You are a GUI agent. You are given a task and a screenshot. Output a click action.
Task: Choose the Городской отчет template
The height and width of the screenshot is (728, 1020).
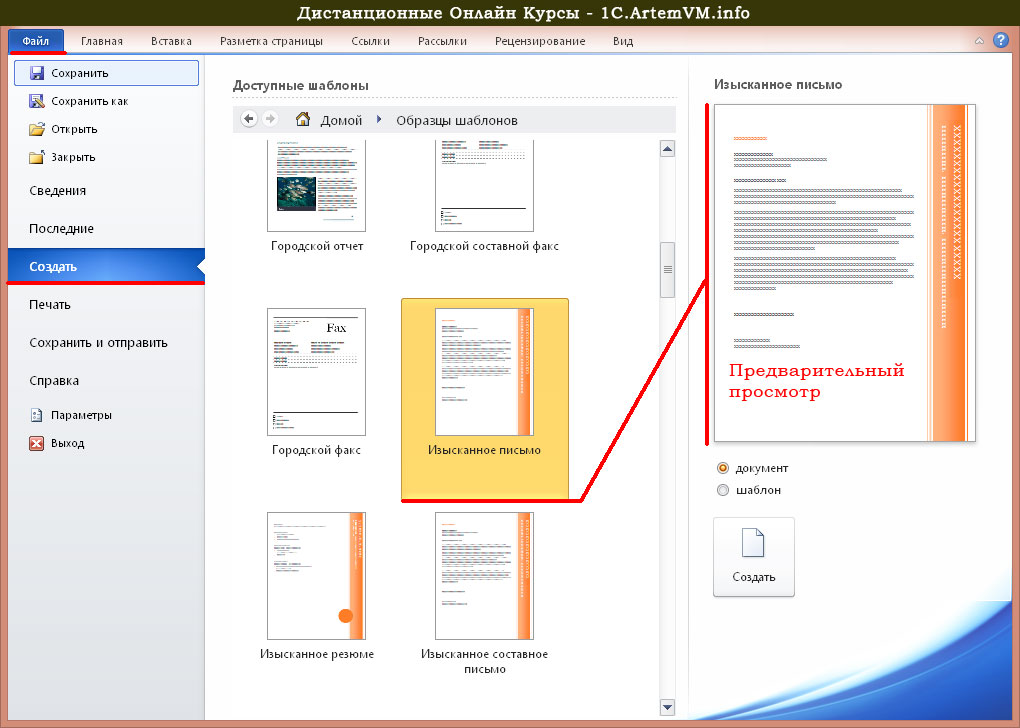(317, 196)
